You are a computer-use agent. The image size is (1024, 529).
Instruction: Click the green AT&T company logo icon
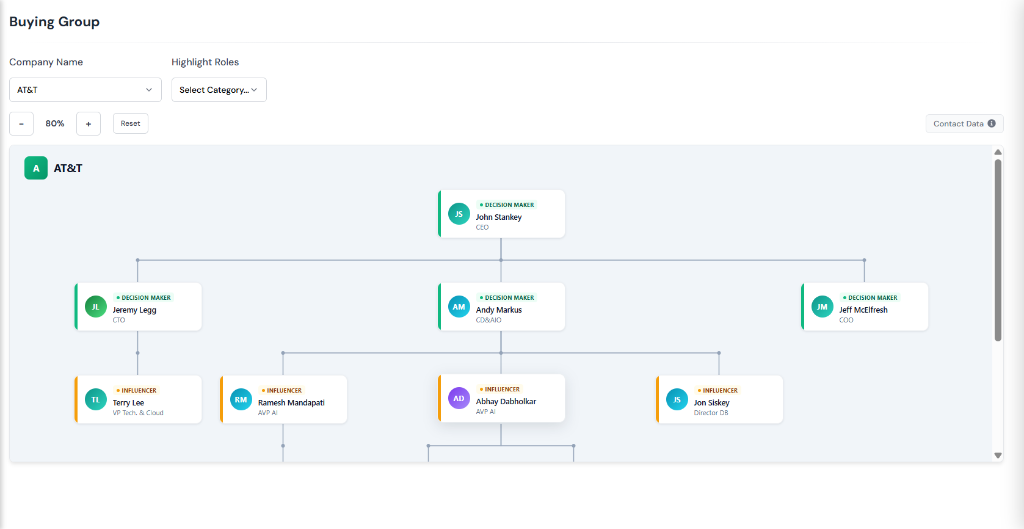pyautogui.click(x=36, y=168)
